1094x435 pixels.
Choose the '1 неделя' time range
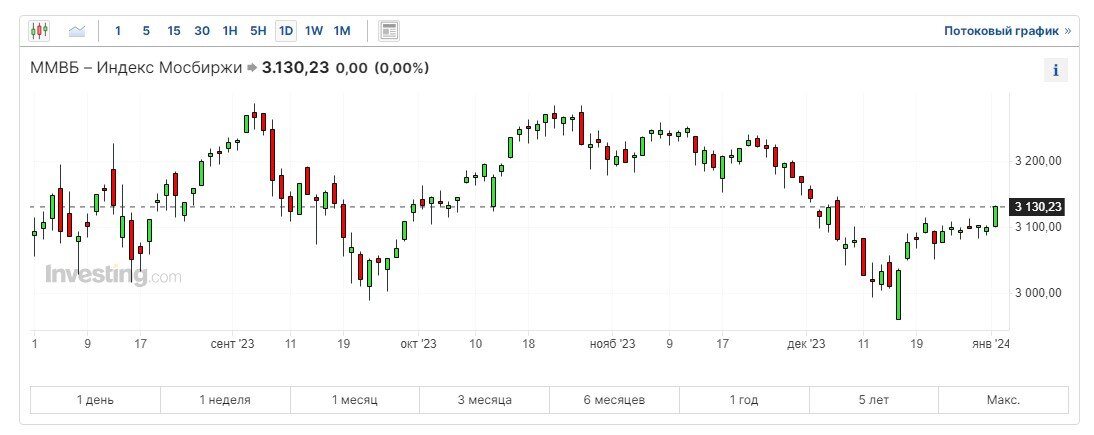(225, 400)
